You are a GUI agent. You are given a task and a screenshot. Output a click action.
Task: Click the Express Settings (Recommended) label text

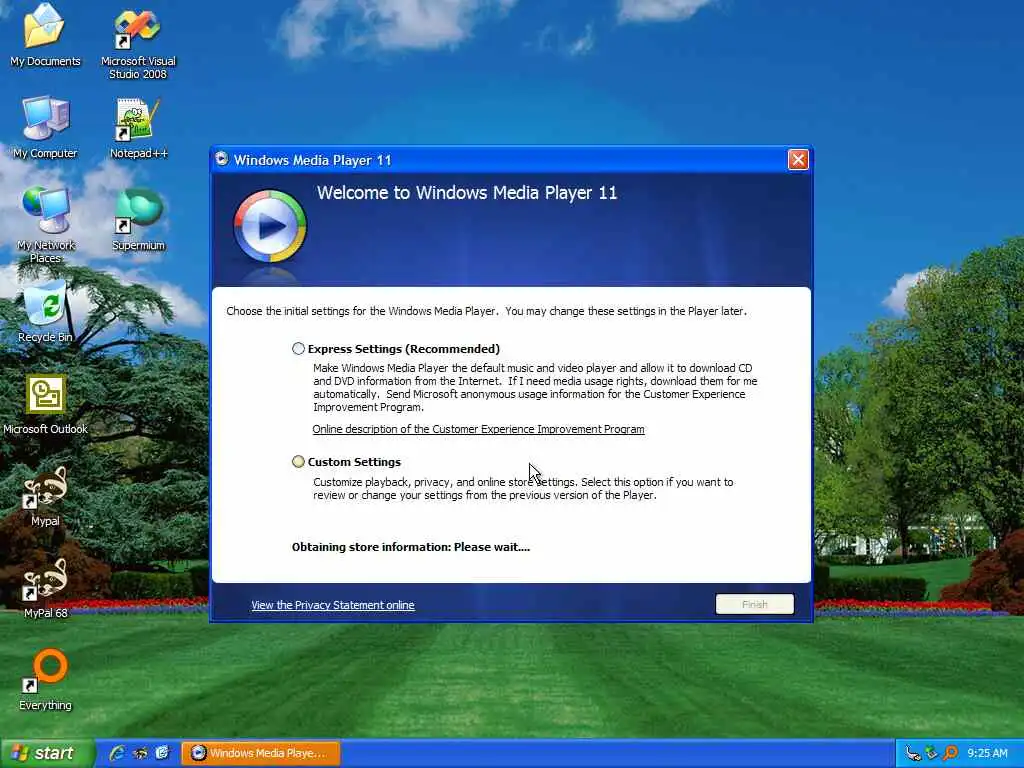point(404,349)
